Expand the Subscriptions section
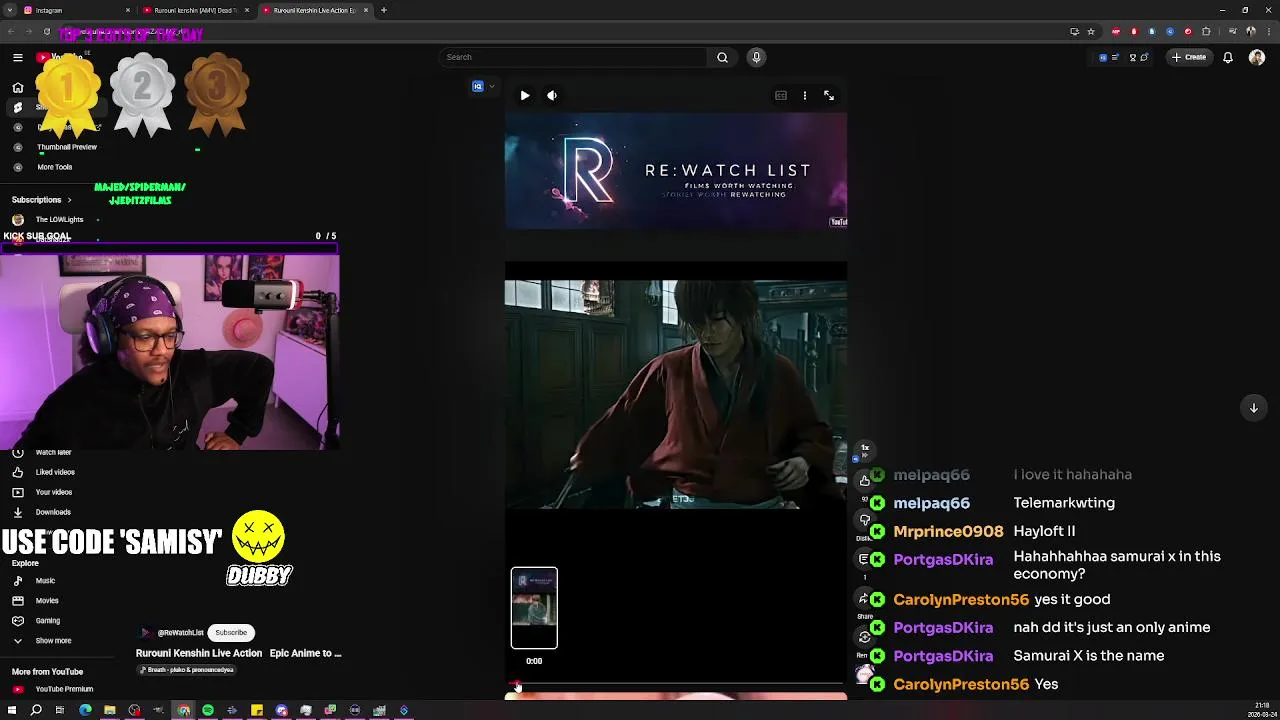The image size is (1280, 720). click(x=42, y=200)
